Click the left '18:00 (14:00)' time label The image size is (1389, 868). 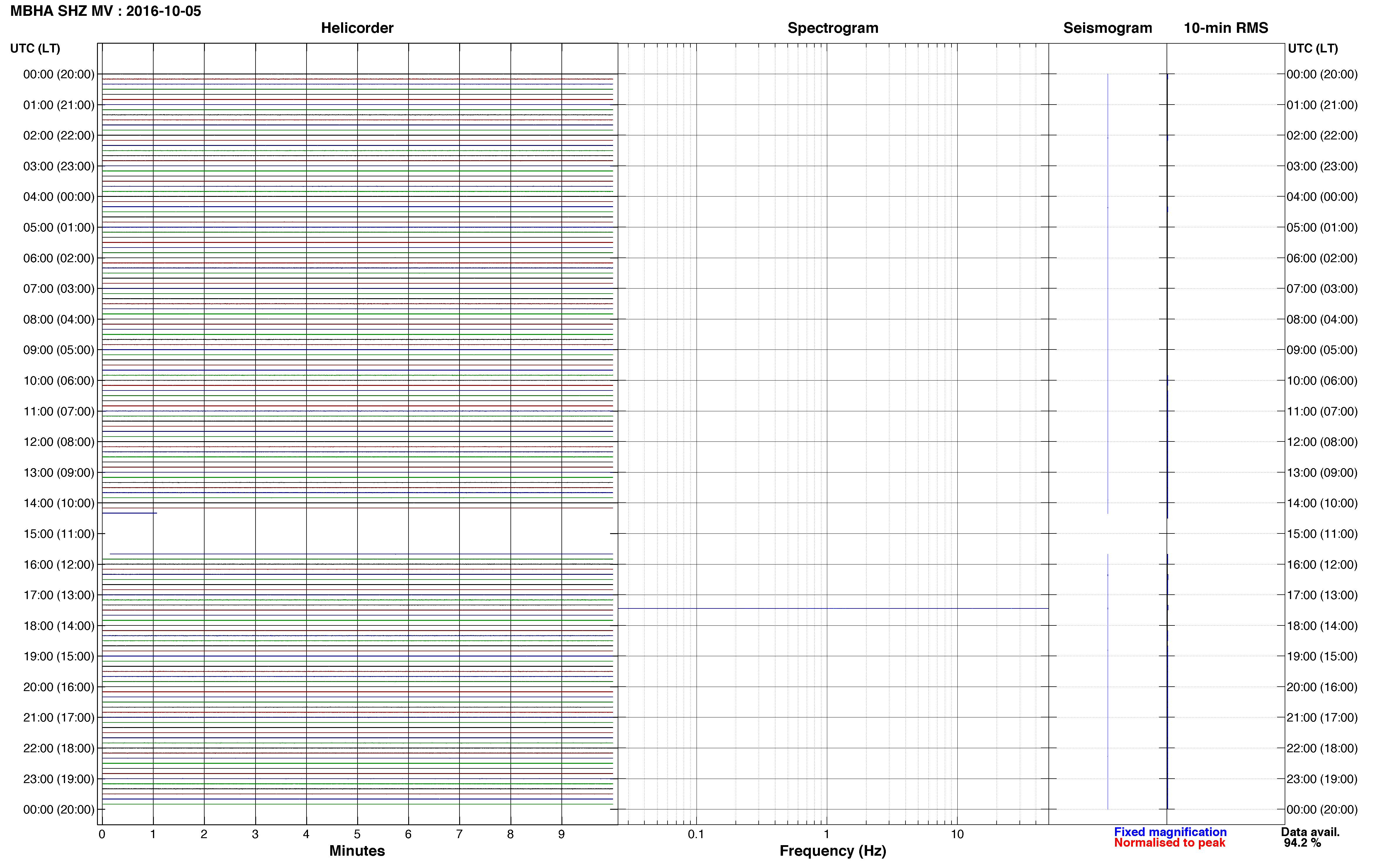pyautogui.click(x=59, y=626)
